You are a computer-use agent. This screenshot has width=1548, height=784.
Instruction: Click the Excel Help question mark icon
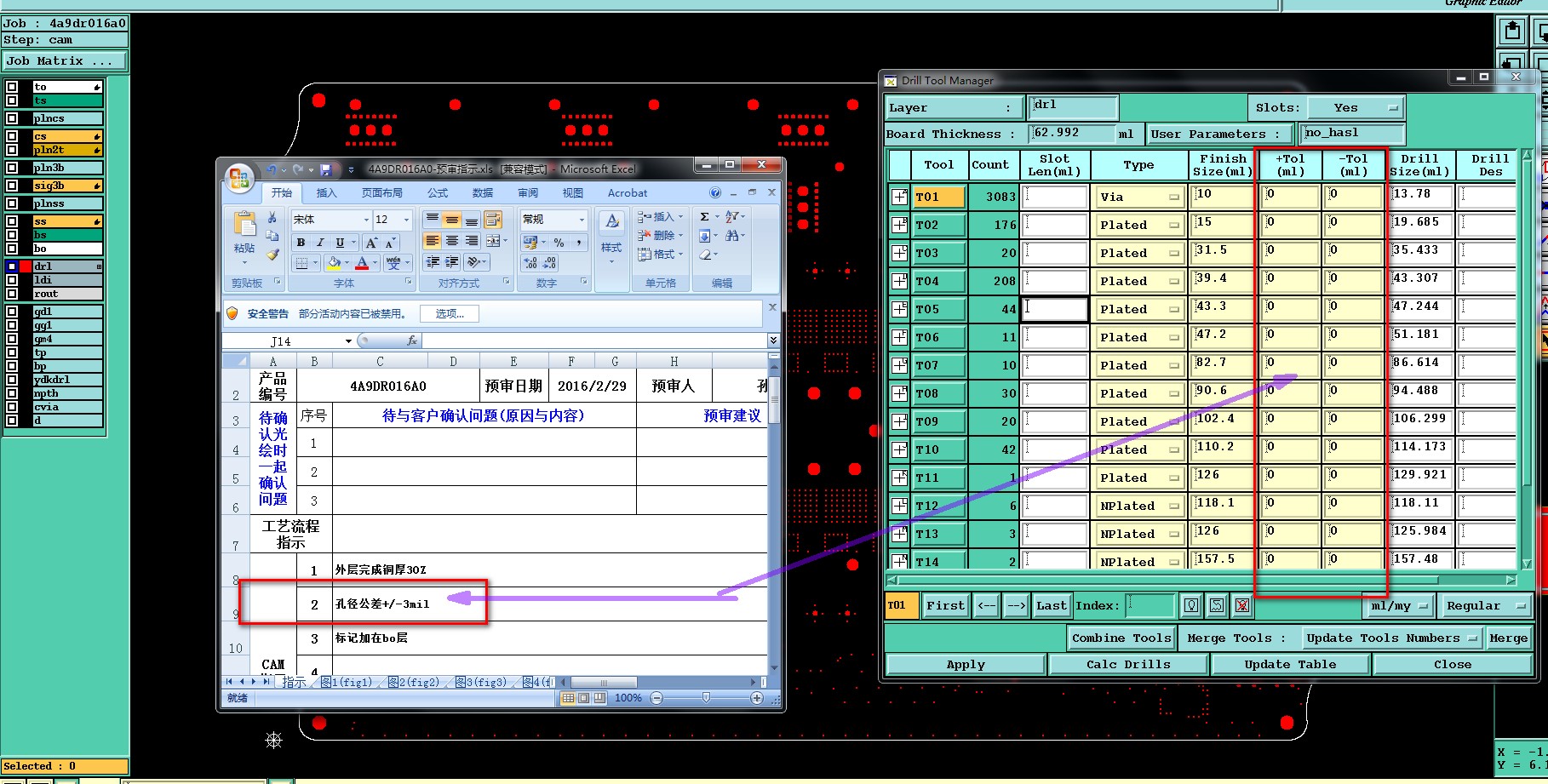[716, 193]
